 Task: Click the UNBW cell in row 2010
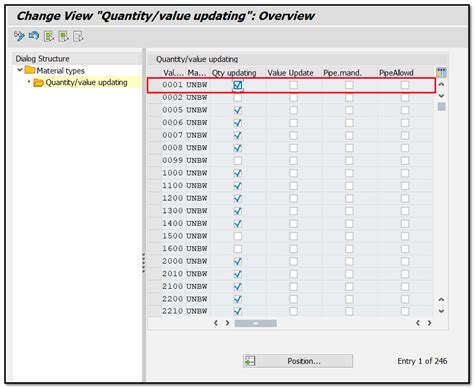click(197, 274)
